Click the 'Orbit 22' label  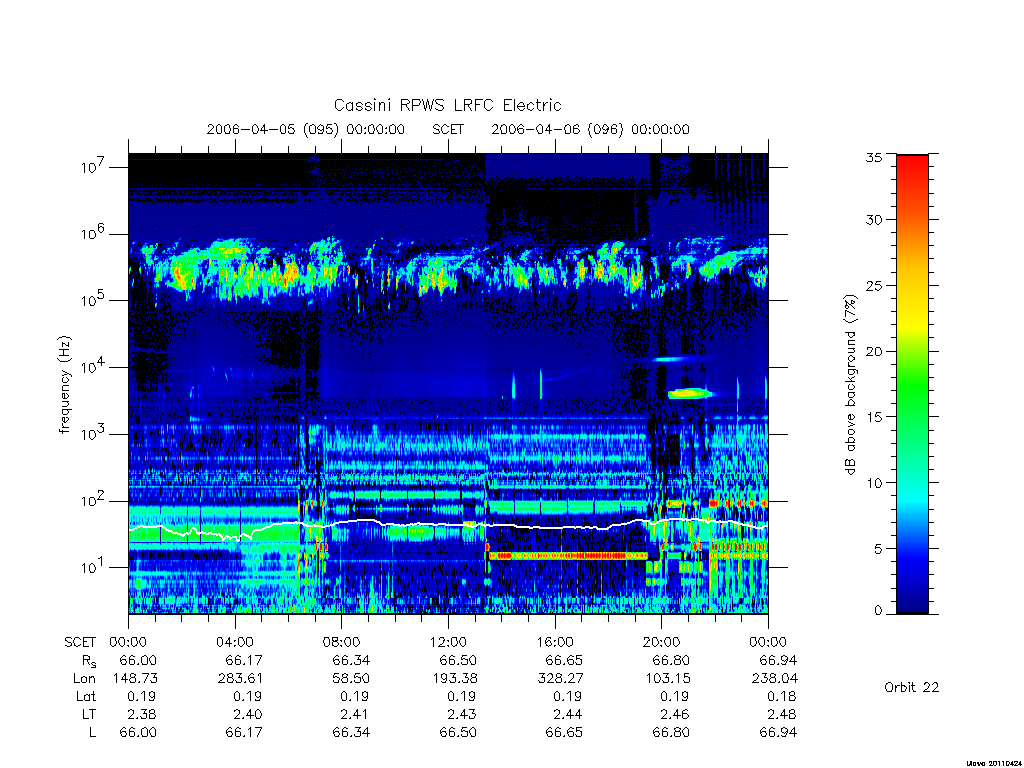(912, 687)
